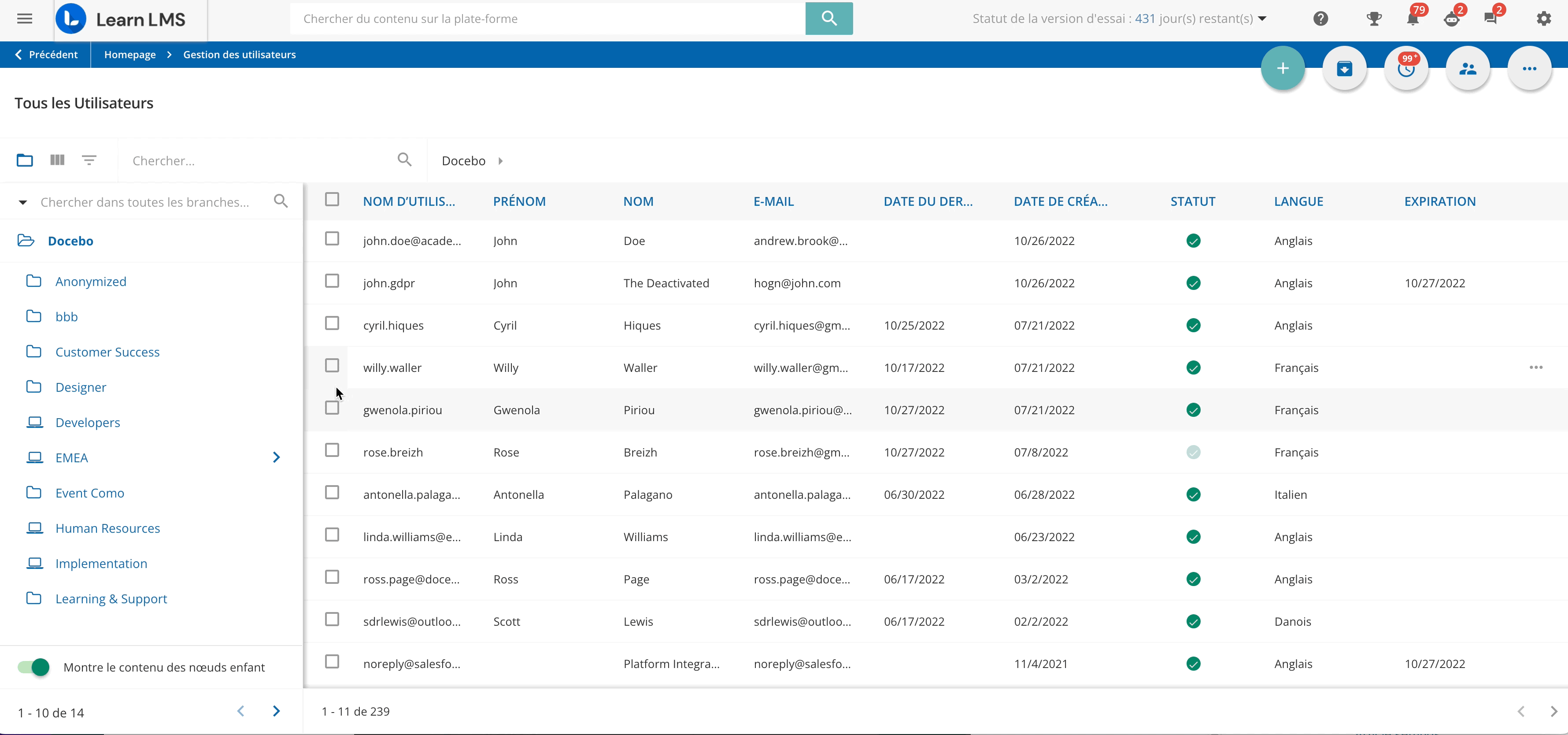The image size is (1568, 735).
Task: Click the Précédent back button
Action: point(46,55)
